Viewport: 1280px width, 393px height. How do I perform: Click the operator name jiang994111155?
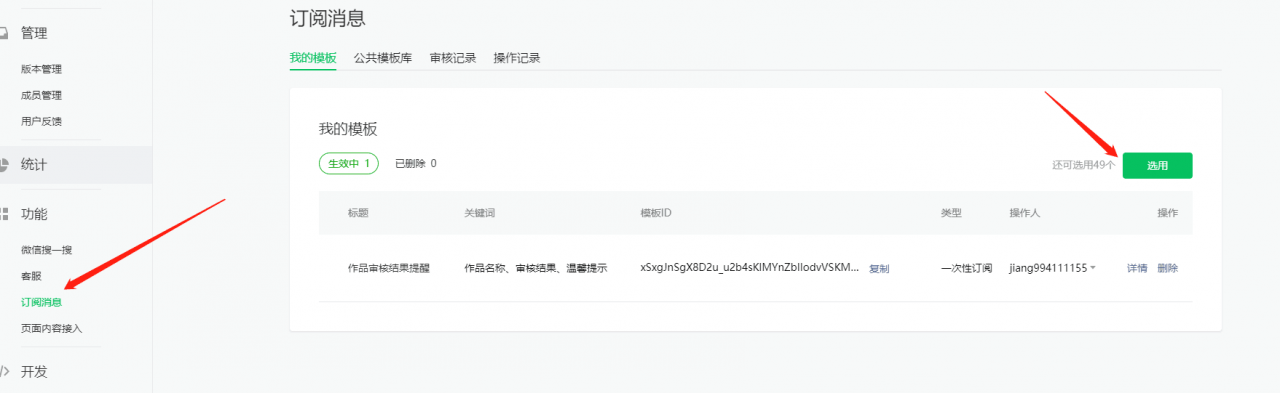[x=1048, y=268]
